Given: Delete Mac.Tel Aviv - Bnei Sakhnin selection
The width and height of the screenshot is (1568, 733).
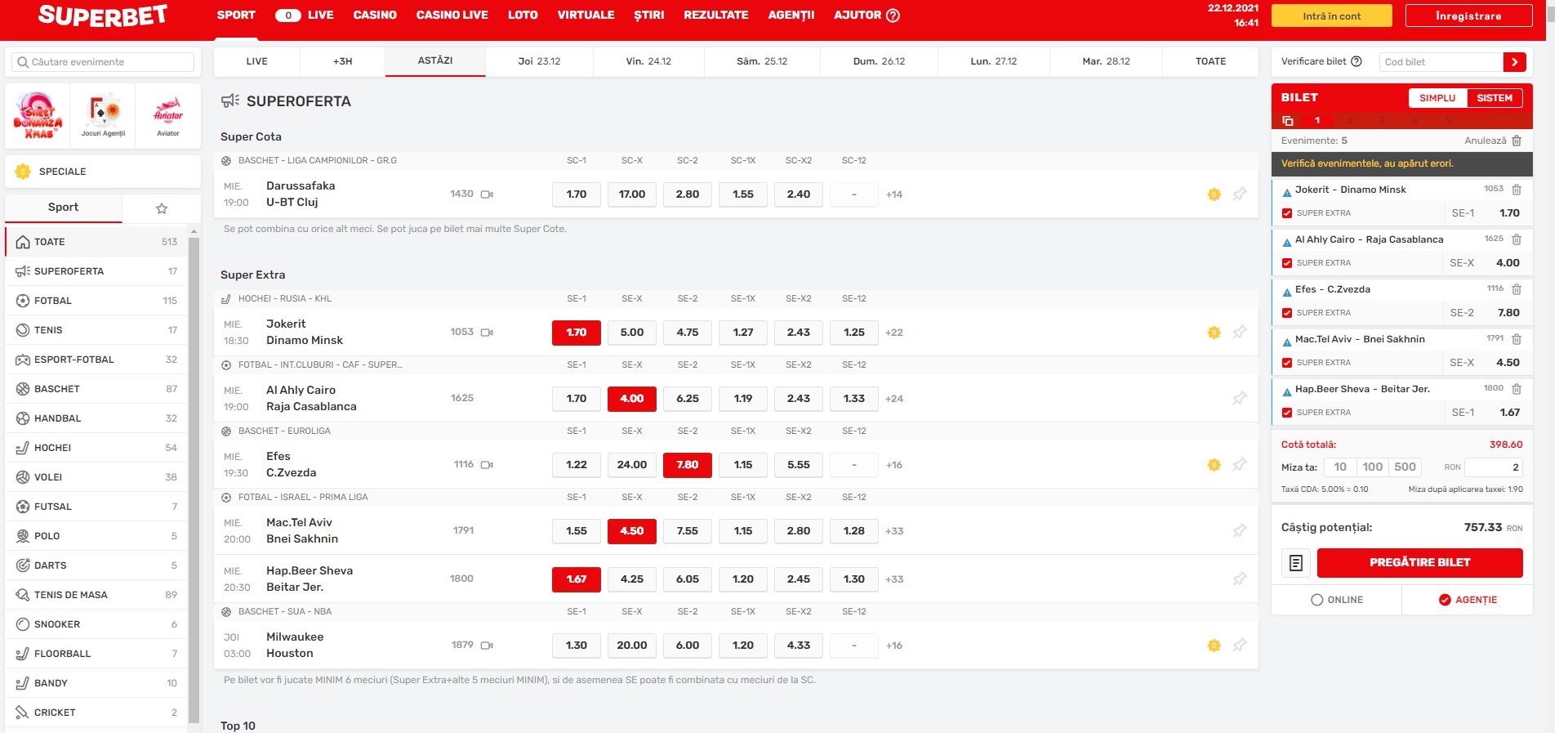Looking at the screenshot, I should 1517,339.
